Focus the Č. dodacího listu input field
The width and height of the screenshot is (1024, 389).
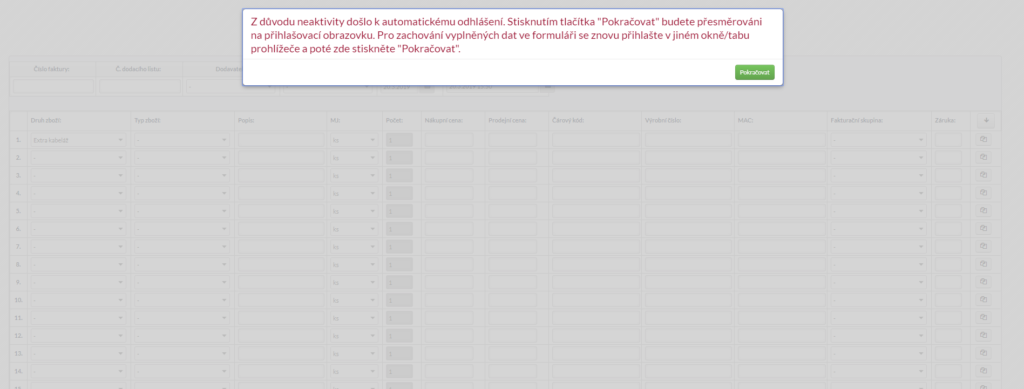140,86
